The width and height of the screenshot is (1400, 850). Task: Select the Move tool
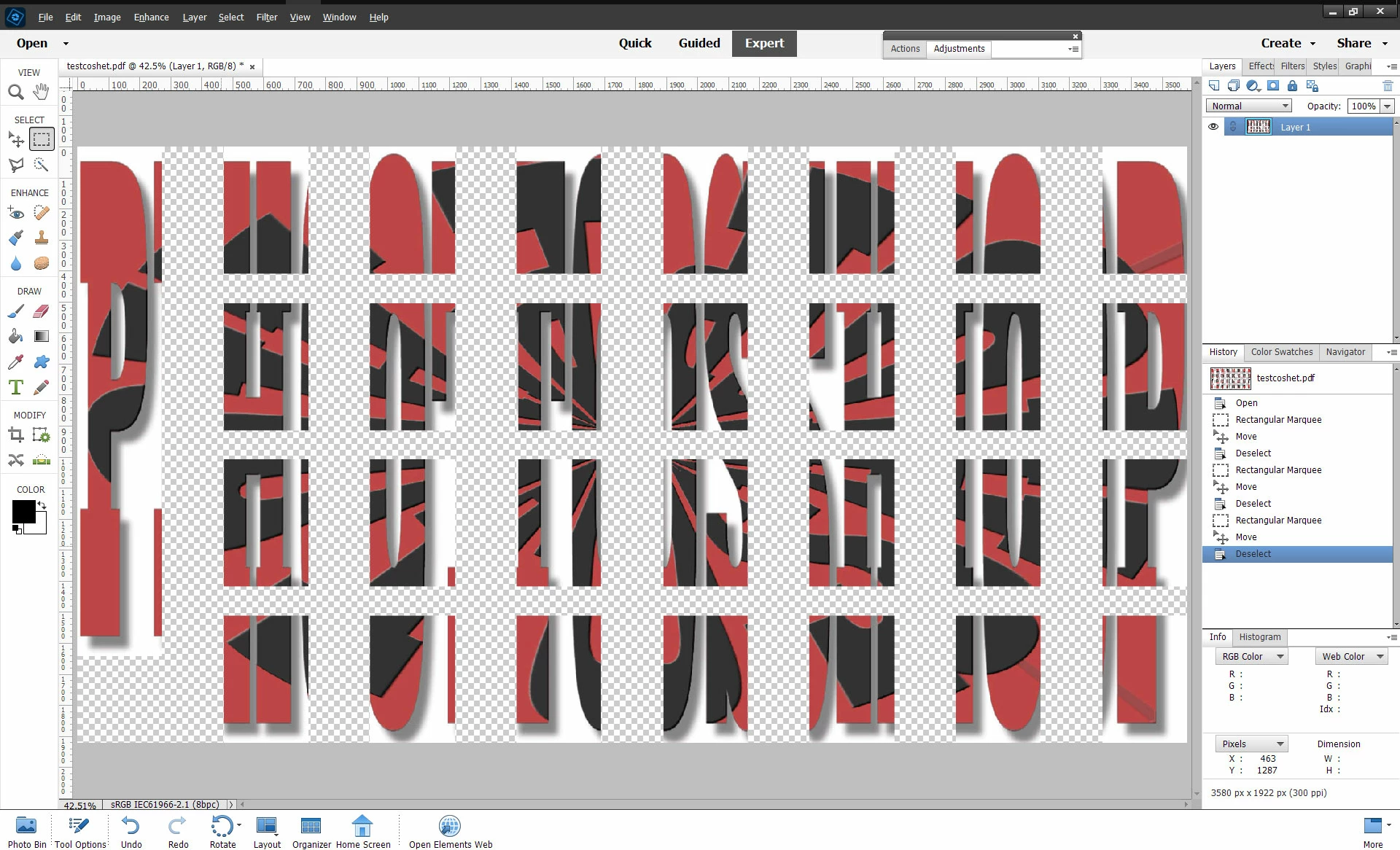[16, 139]
